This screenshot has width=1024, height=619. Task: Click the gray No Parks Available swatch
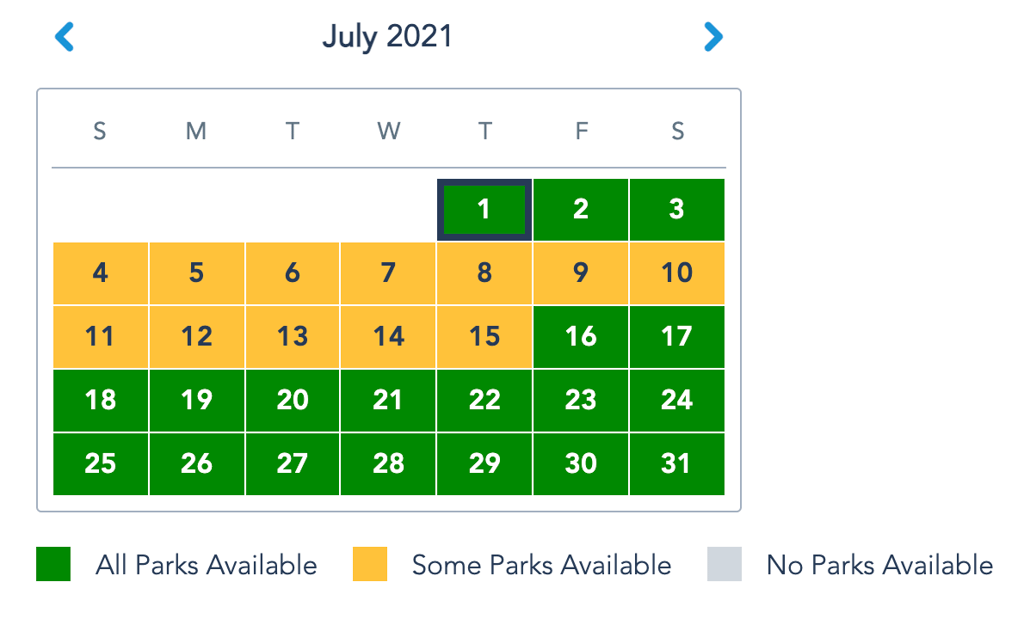click(724, 565)
